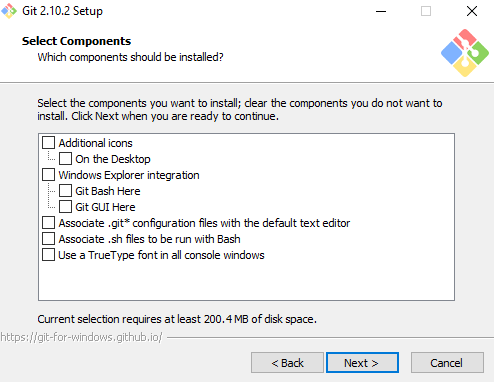Tick the Git GUI Here checkbox
494x382 pixels.
point(65,207)
